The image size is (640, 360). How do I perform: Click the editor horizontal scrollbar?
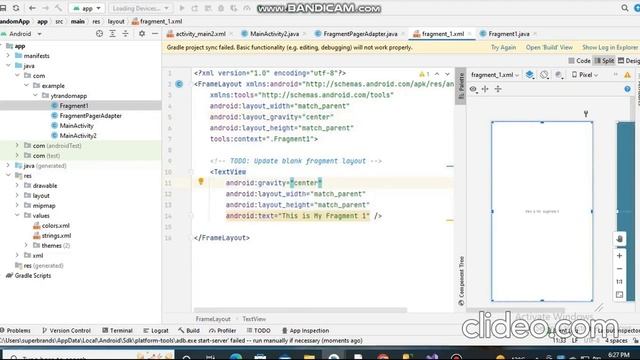tap(300, 310)
